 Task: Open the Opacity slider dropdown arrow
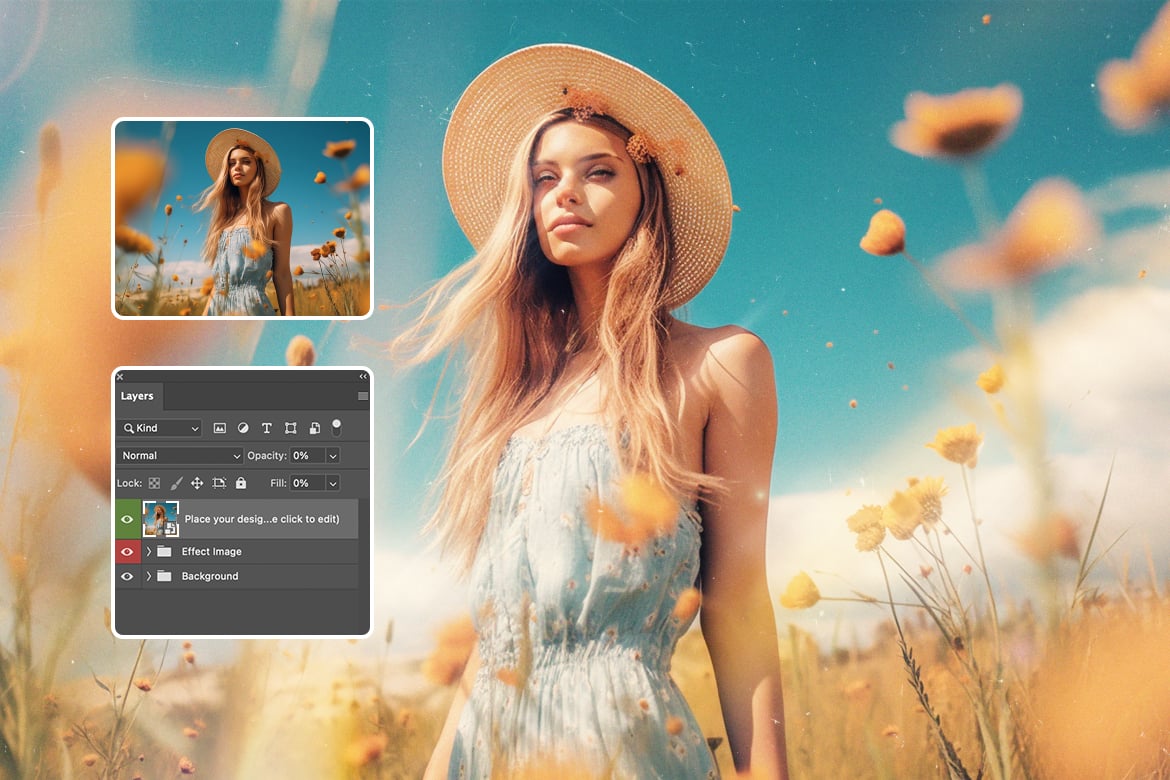pyautogui.click(x=333, y=455)
